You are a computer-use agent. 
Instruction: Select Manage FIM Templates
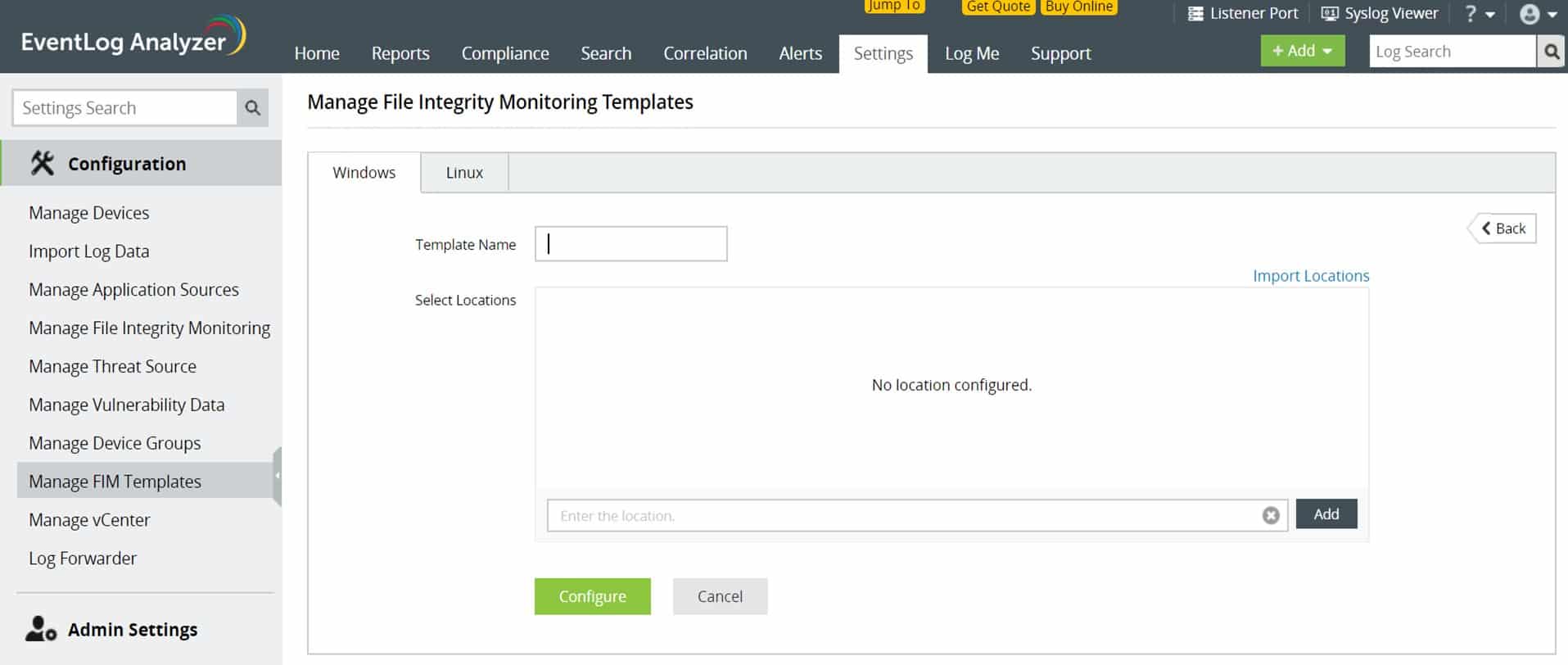(145, 481)
